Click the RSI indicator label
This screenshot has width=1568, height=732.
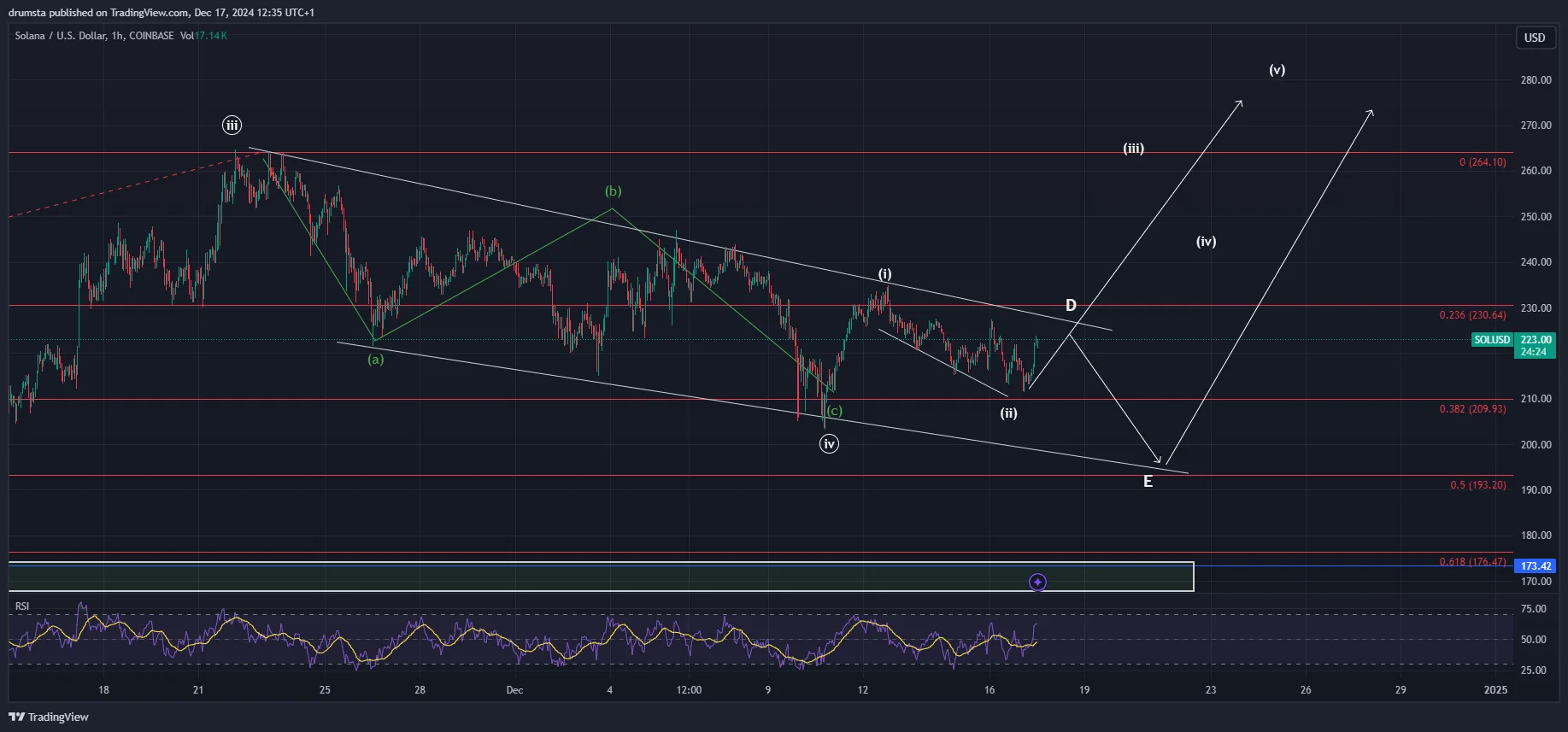(22, 606)
